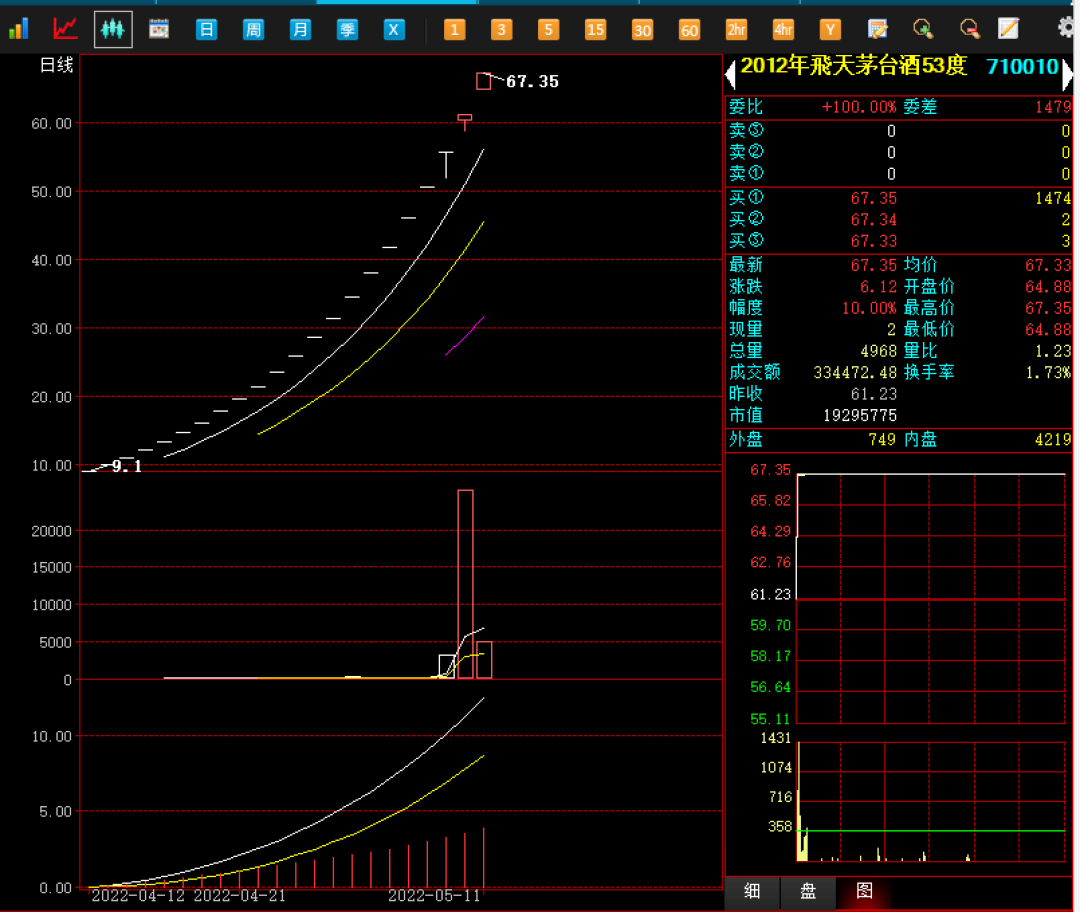
Task: Open settings gear icon
Action: pos(1066,28)
